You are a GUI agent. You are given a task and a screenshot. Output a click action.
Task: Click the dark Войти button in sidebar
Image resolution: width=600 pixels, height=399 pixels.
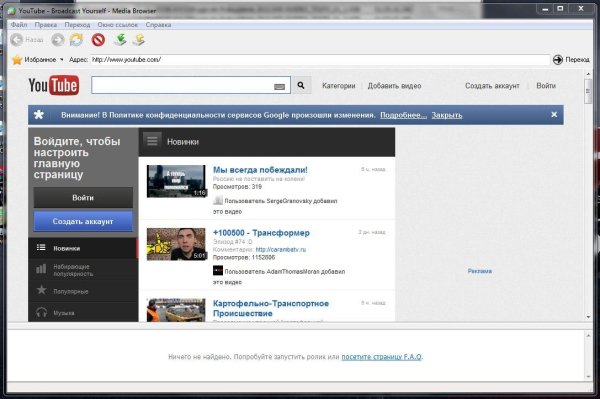point(83,197)
